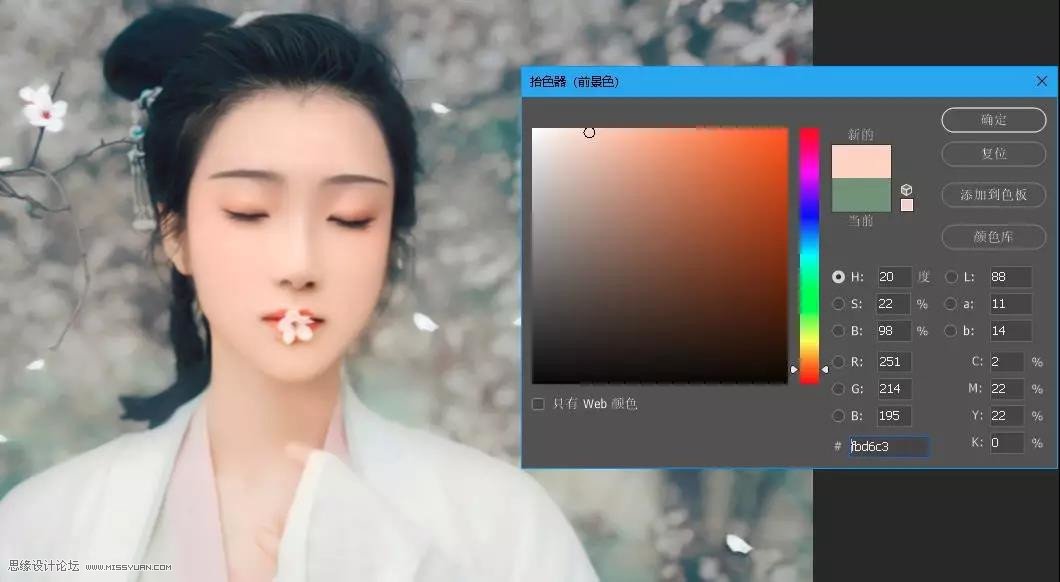Viewport: 1060px width, 582px height.
Task: Click the H value field showing 20
Action: coord(893,277)
